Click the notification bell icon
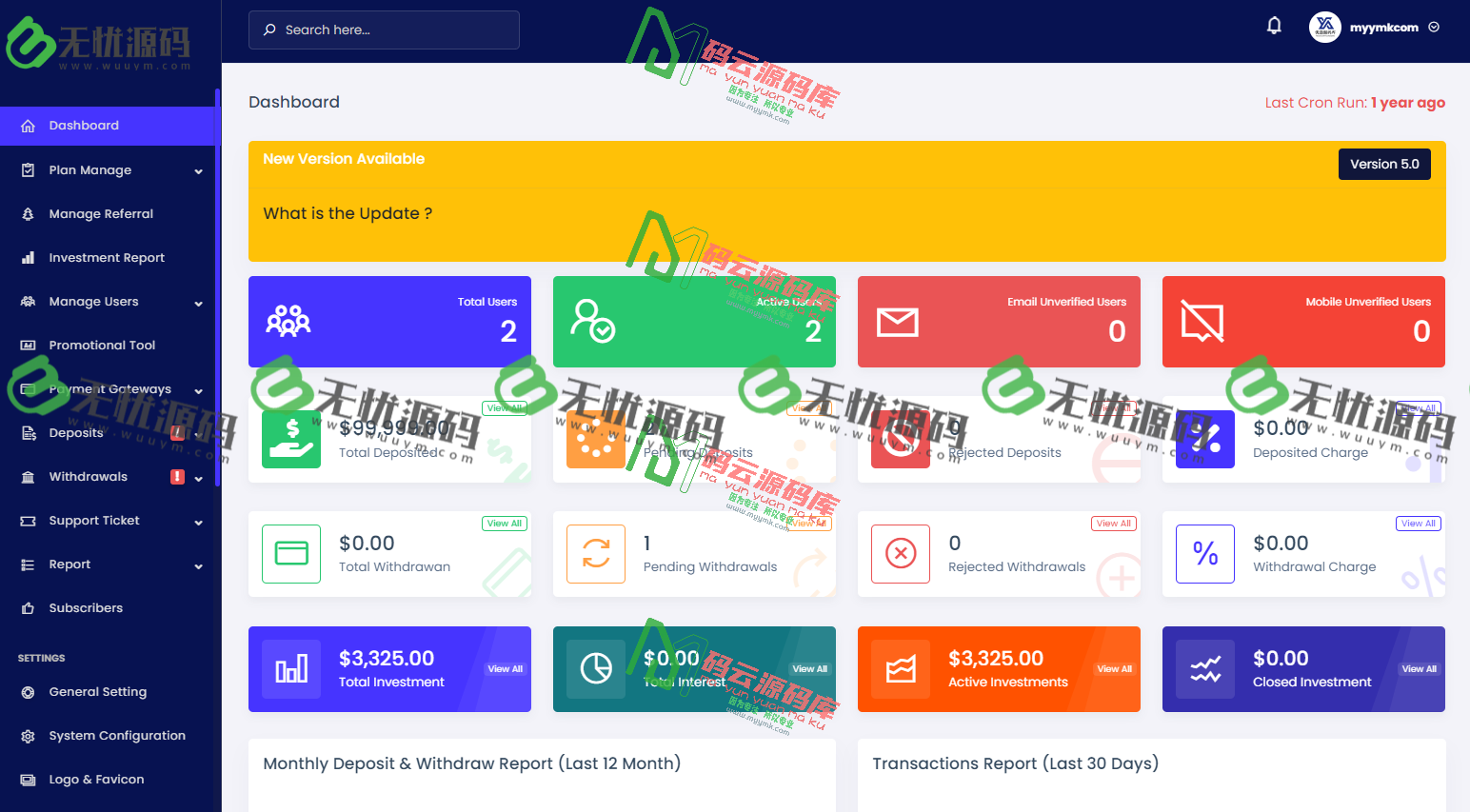1470x812 pixels. [1274, 27]
